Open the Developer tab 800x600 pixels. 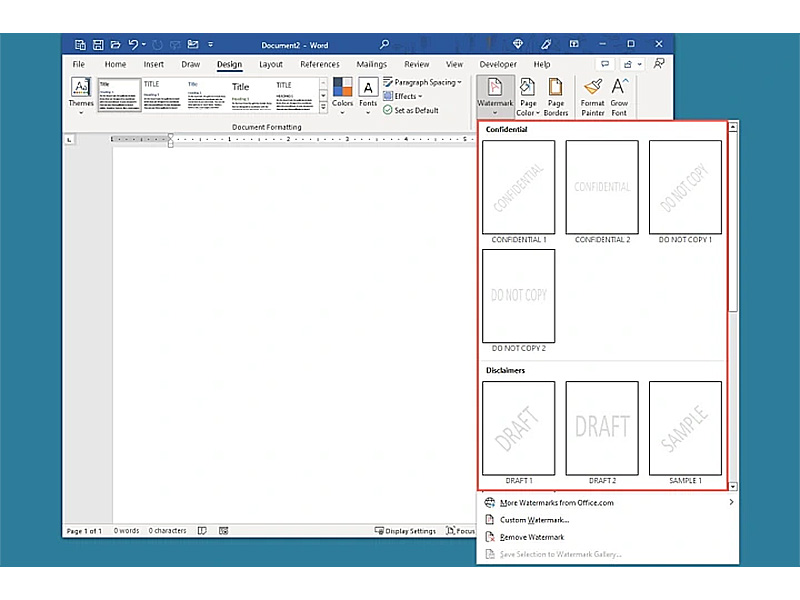click(498, 64)
